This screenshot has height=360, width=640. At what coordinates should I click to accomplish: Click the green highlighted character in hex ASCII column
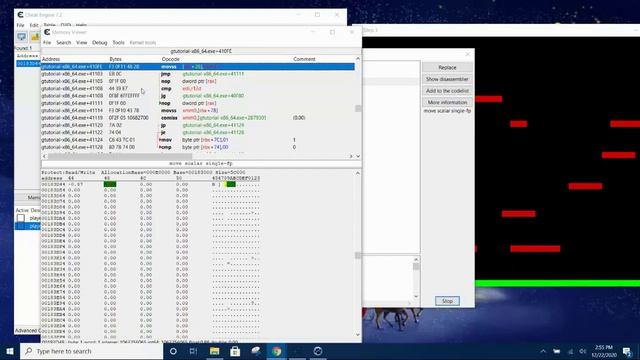(231, 184)
